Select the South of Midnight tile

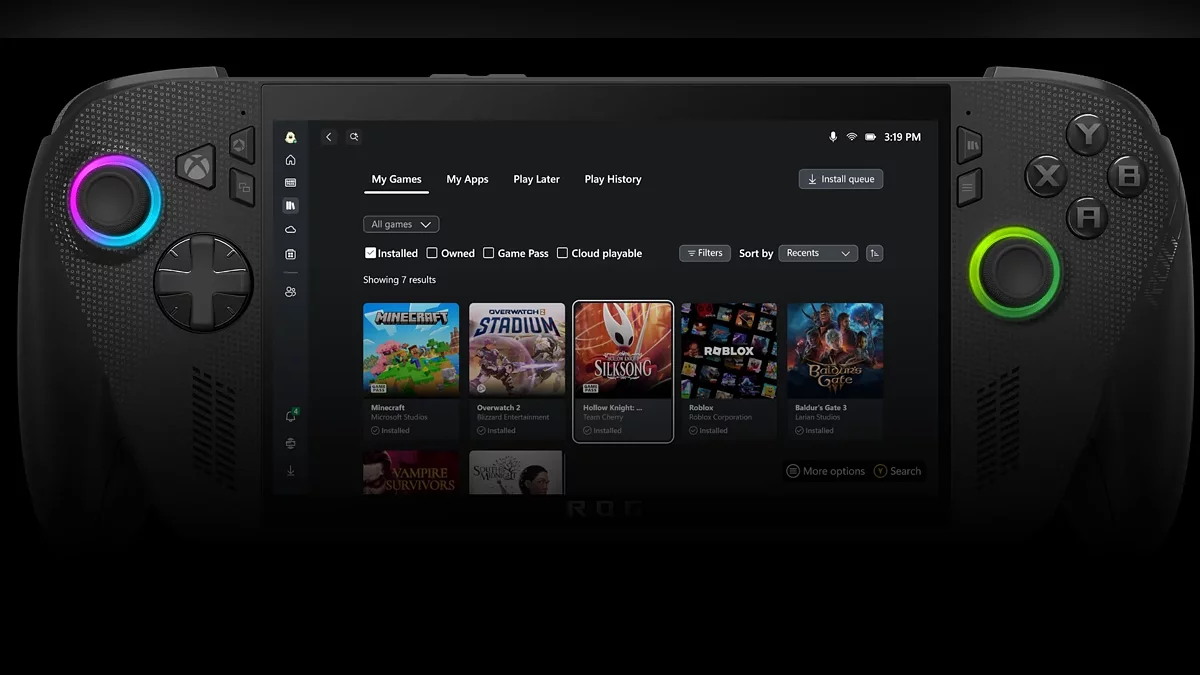517,472
